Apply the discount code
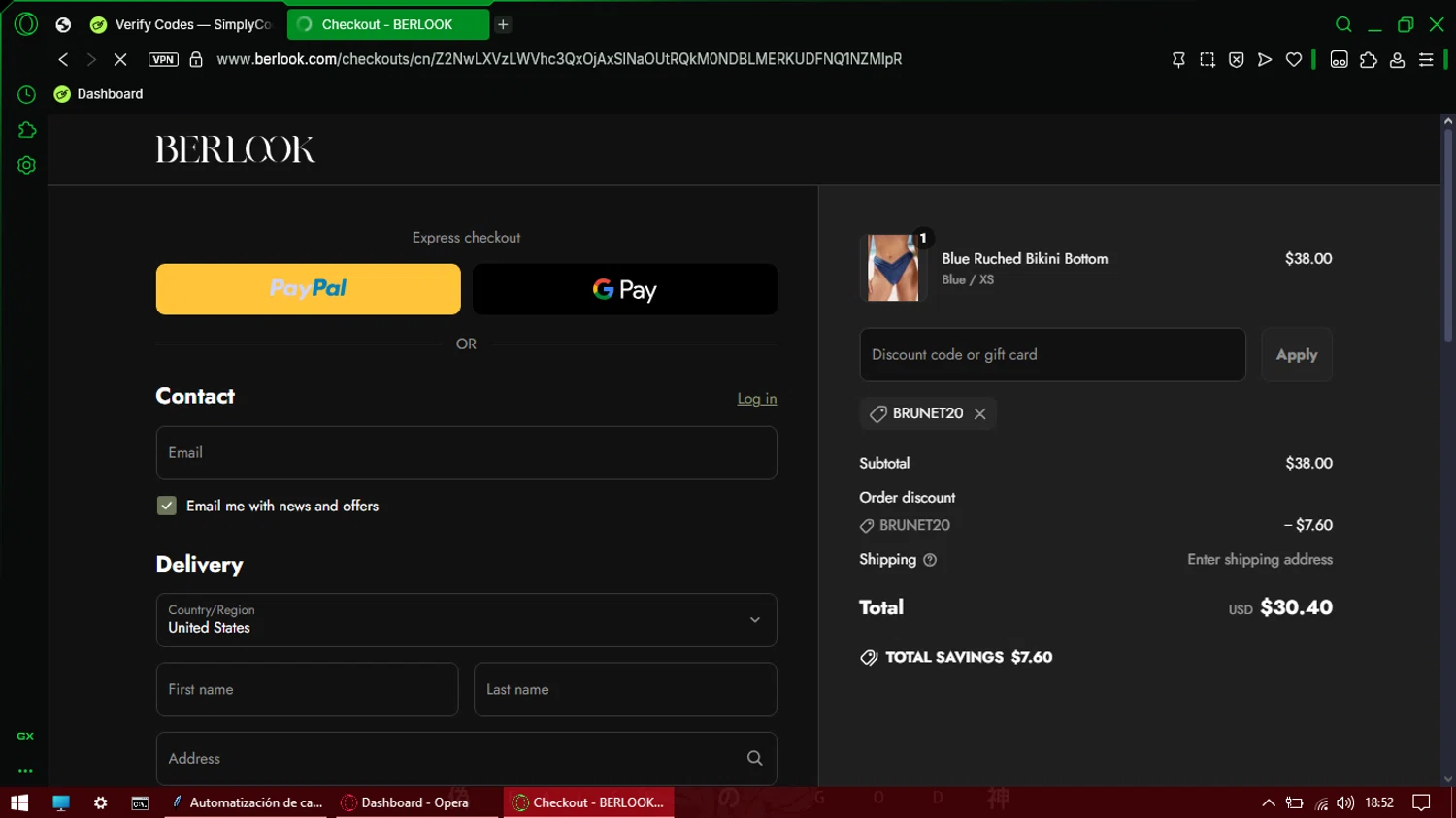Screen dimensions: 1456x818 tap(1297, 355)
